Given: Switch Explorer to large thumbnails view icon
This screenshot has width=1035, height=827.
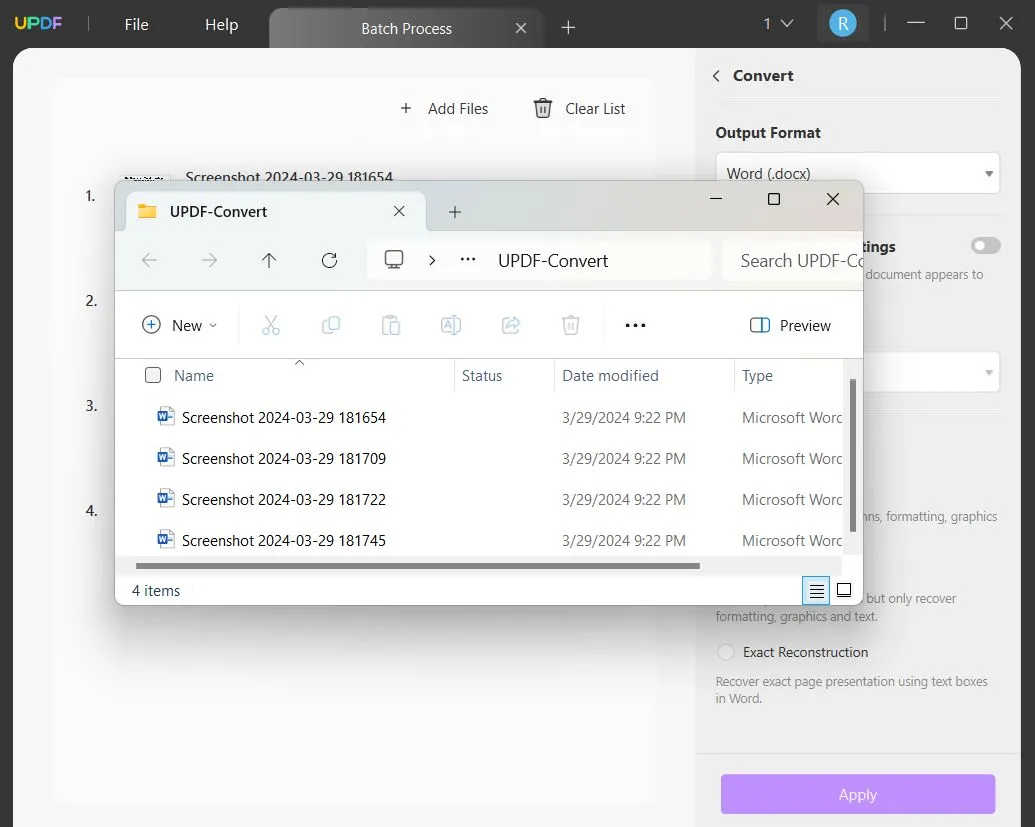Looking at the screenshot, I should point(844,589).
